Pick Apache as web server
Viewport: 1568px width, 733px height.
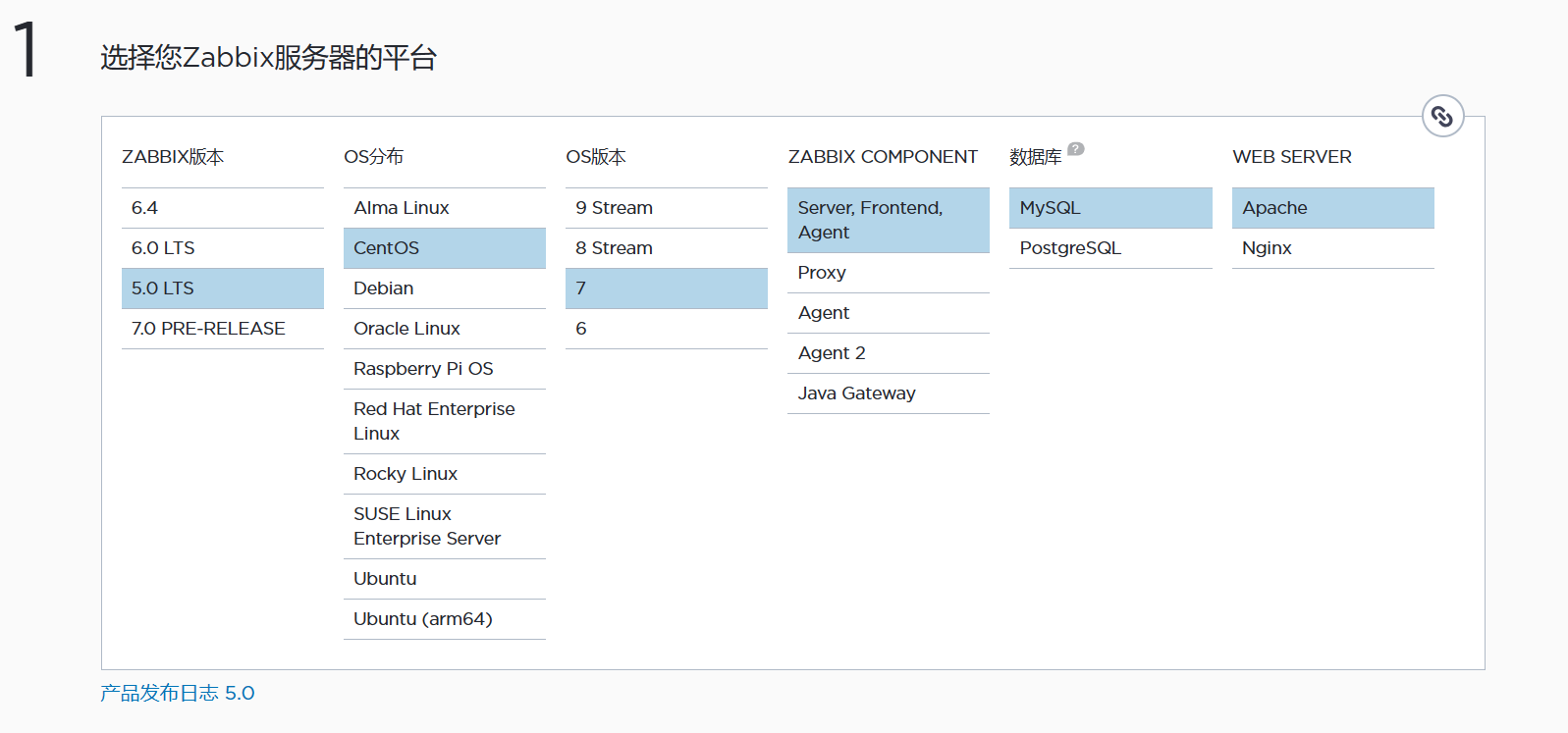(1333, 208)
